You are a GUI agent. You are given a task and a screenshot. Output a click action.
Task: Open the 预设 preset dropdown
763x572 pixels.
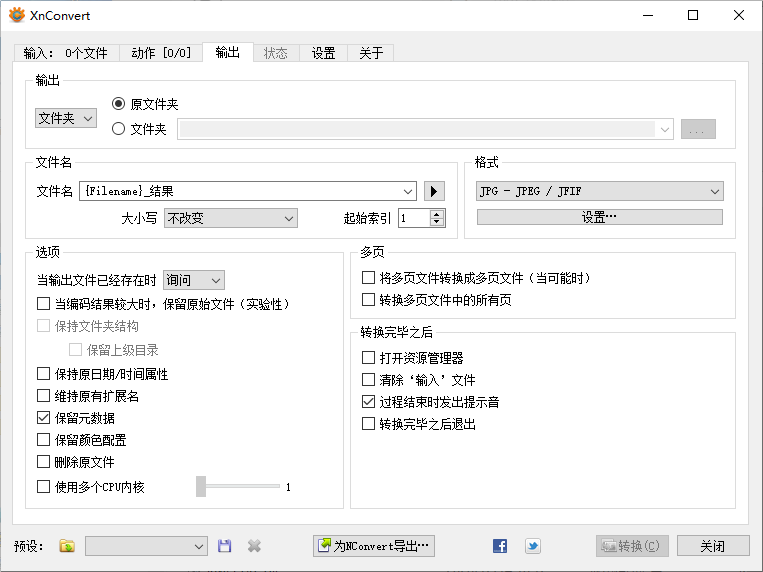(x=146, y=546)
